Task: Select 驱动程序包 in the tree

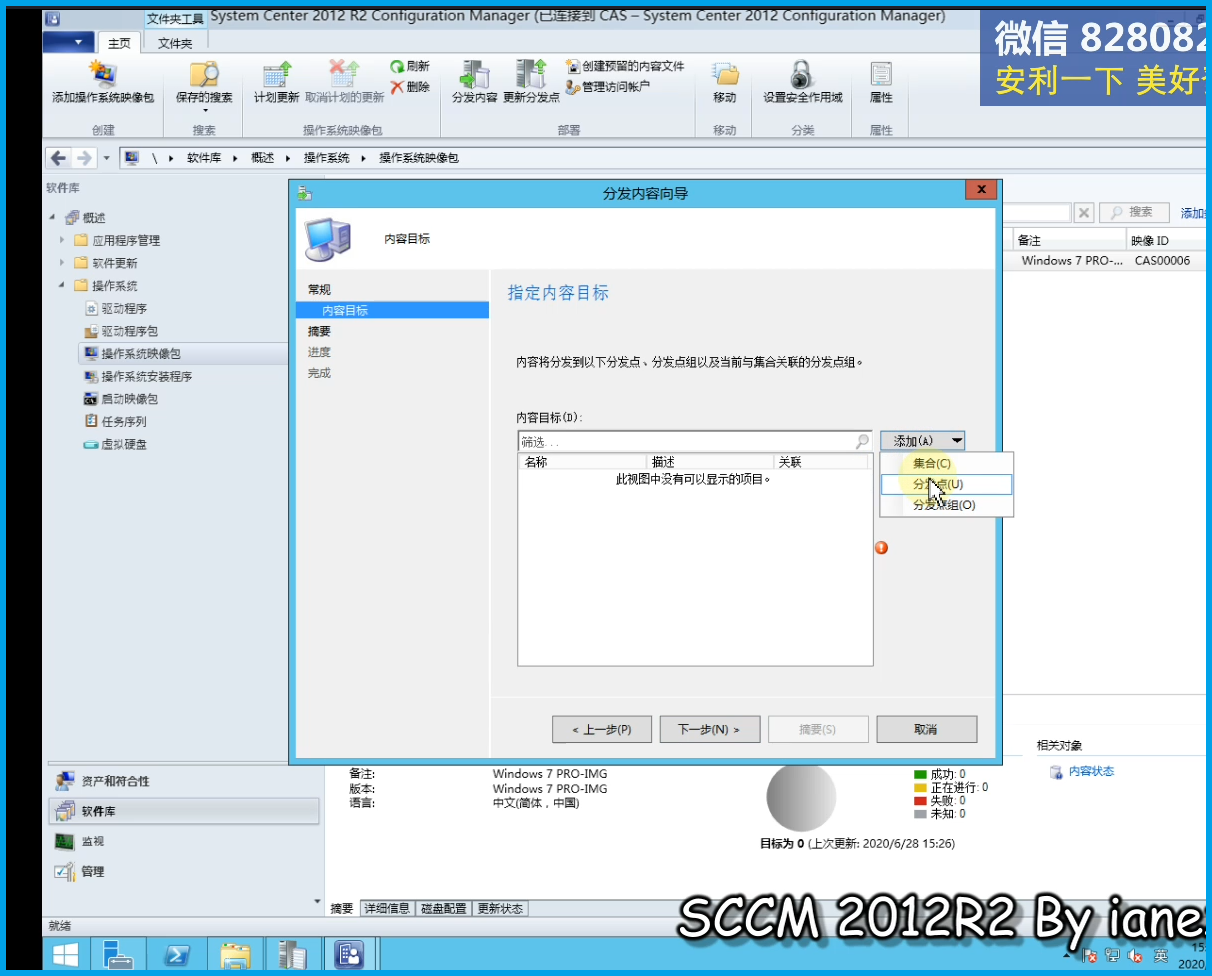Action: [122, 331]
